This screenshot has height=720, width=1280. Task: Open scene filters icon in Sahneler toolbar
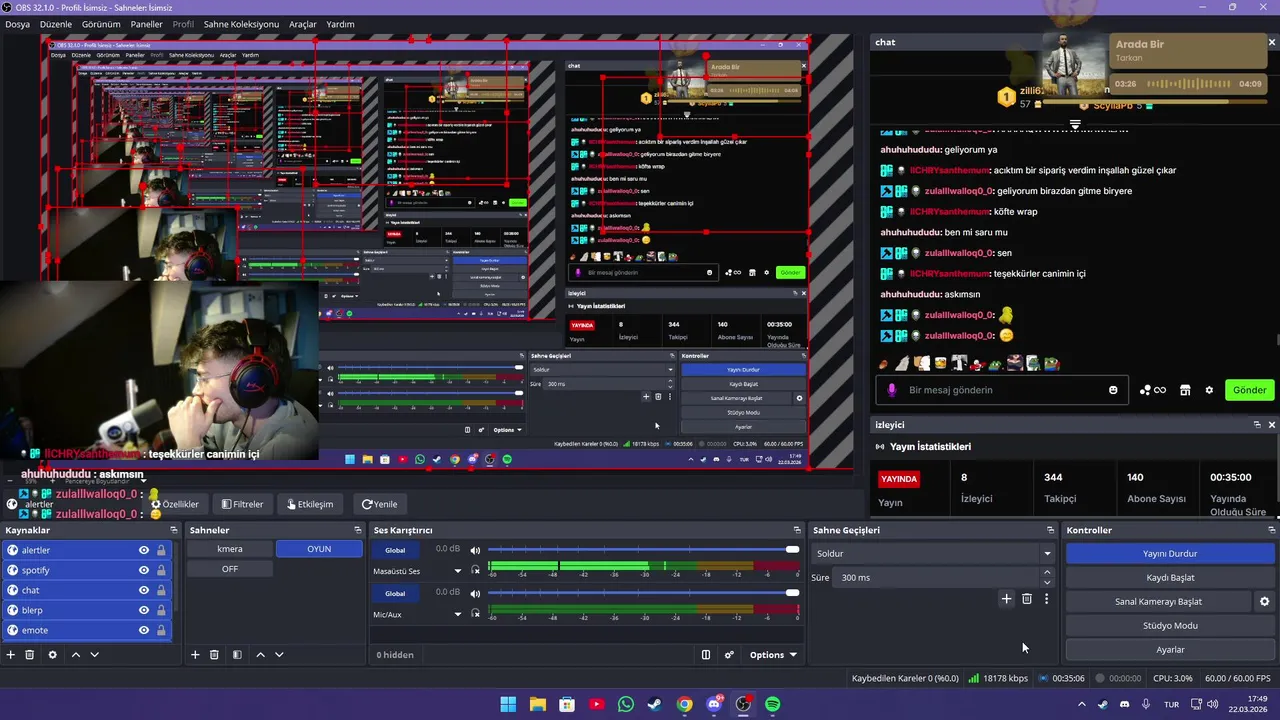[237, 655]
